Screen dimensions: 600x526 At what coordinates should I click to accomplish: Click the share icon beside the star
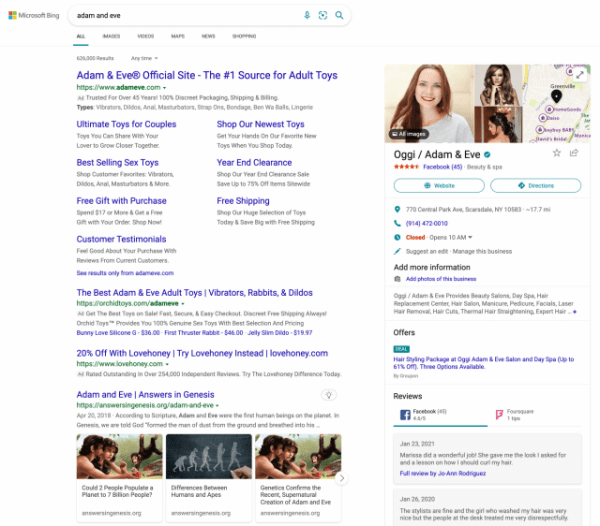(x=574, y=153)
